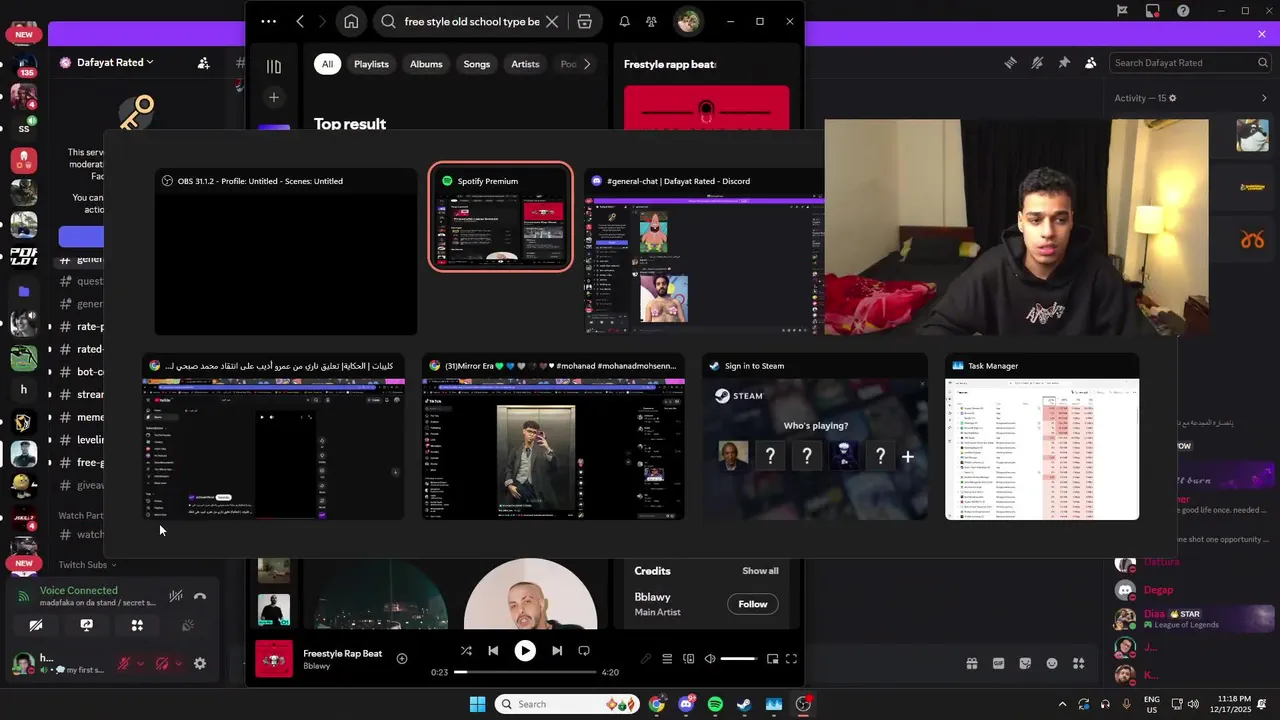The image size is (1280, 720).
Task: Open Discord User Settings gear
Action: tap(200, 663)
